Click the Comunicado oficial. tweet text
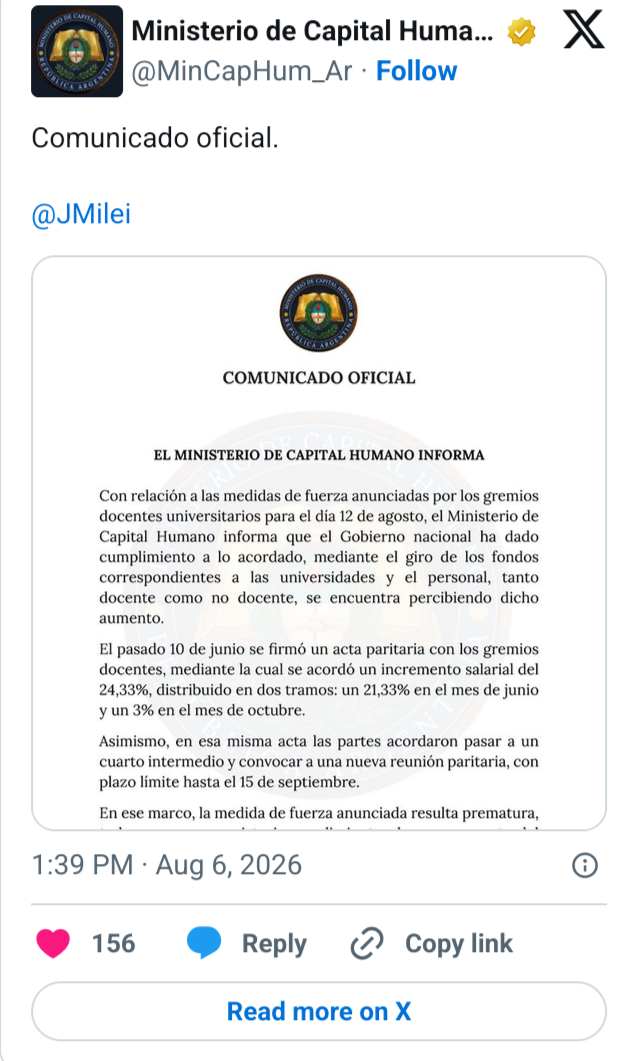This screenshot has width=633, height=1061. click(x=155, y=138)
